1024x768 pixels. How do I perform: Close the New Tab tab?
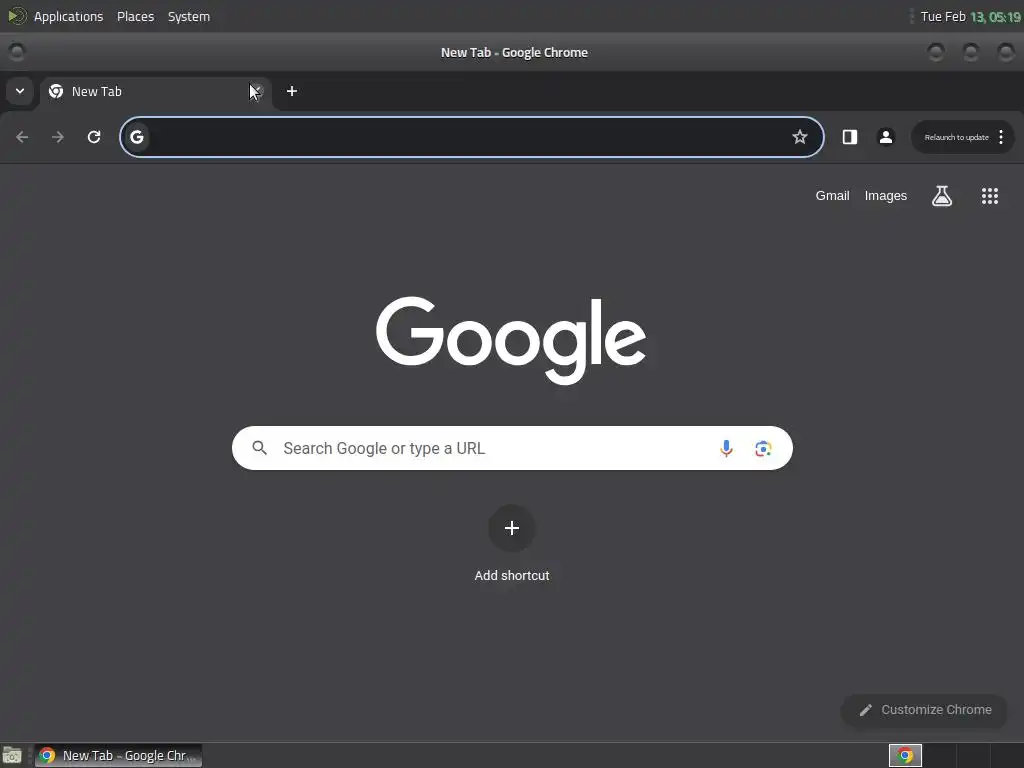point(257,91)
